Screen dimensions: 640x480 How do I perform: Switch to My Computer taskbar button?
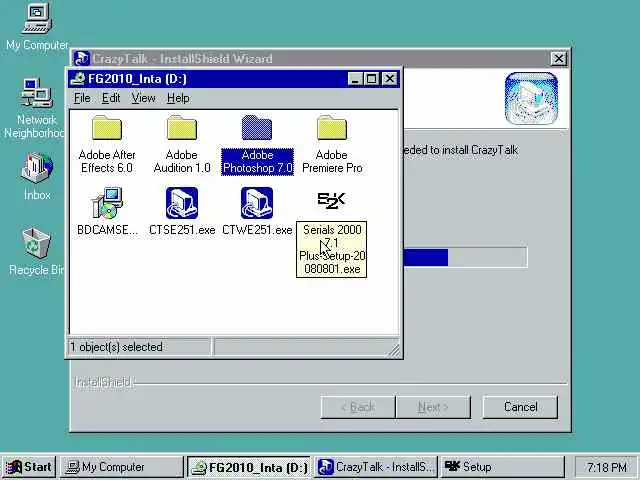click(122, 467)
